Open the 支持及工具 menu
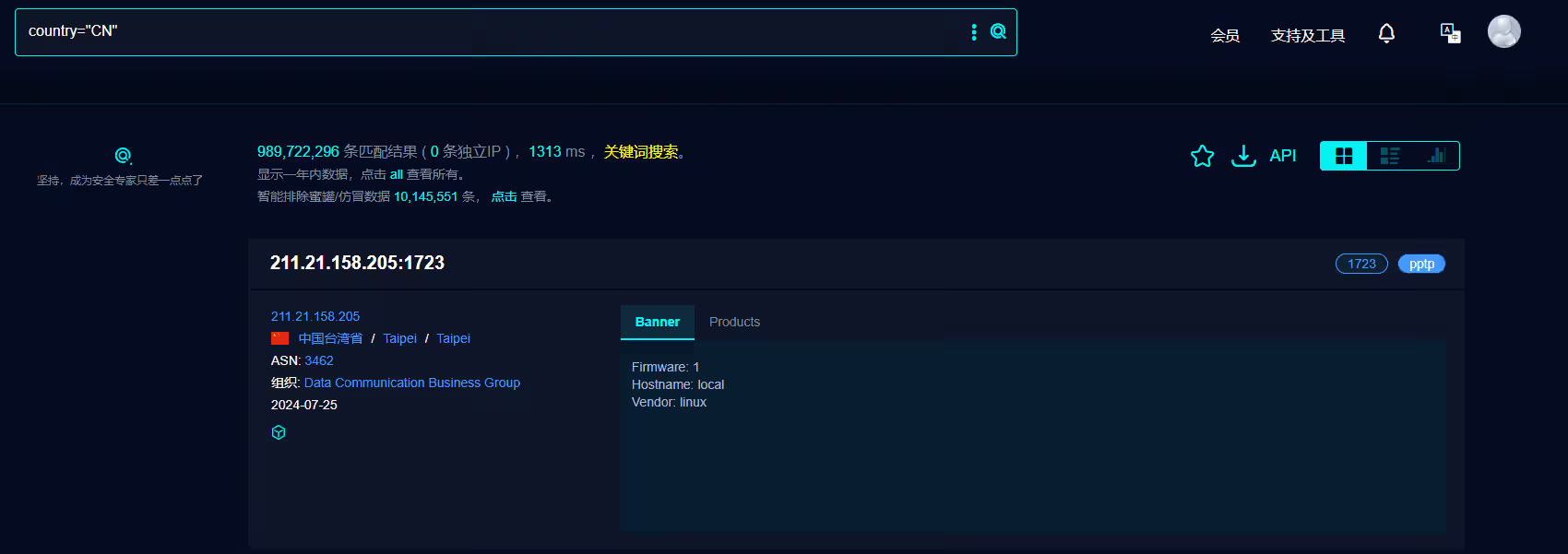This screenshot has width=1568, height=554. (x=1307, y=36)
